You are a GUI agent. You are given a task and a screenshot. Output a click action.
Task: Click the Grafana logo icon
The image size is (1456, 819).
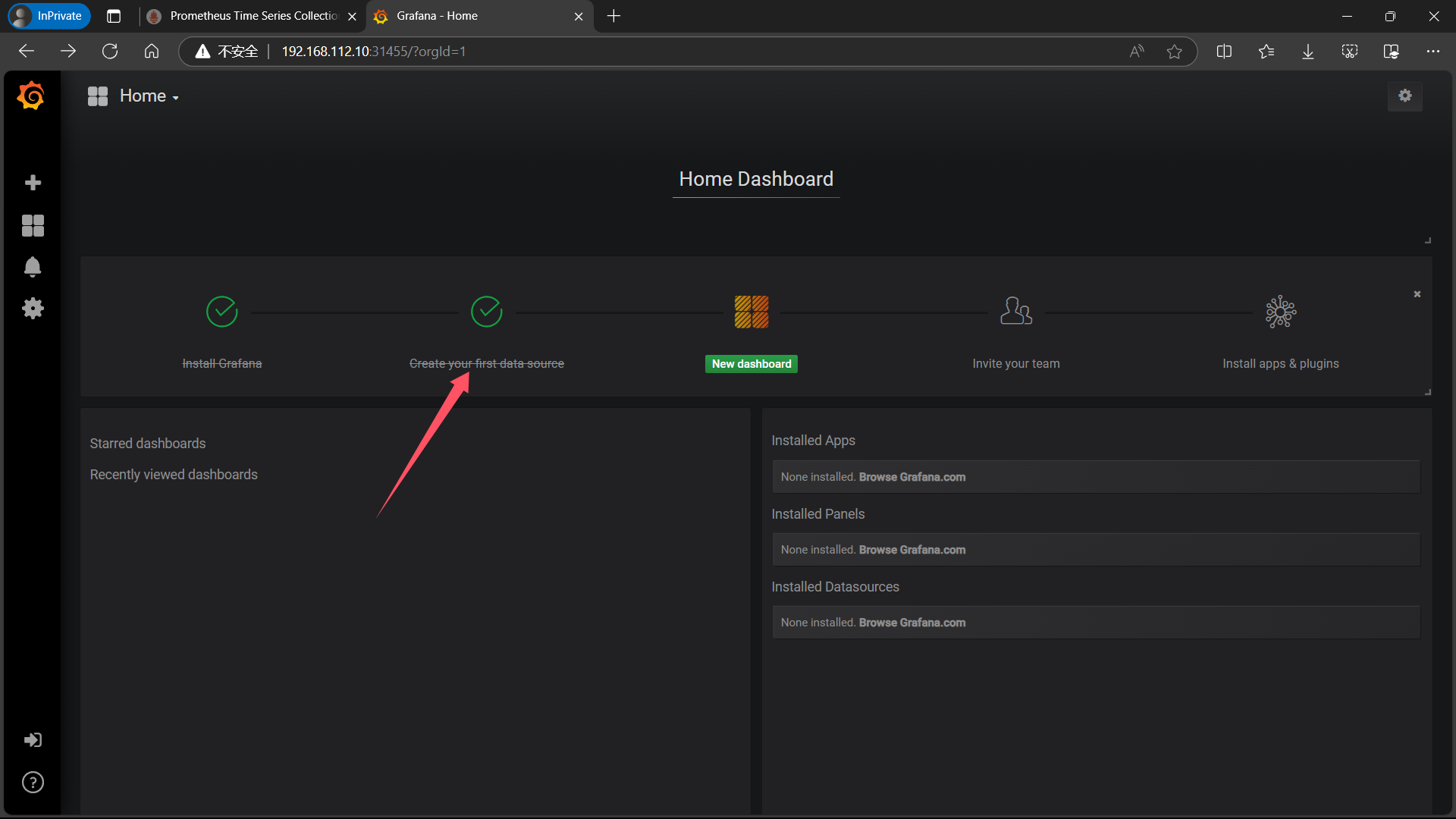coord(31,96)
